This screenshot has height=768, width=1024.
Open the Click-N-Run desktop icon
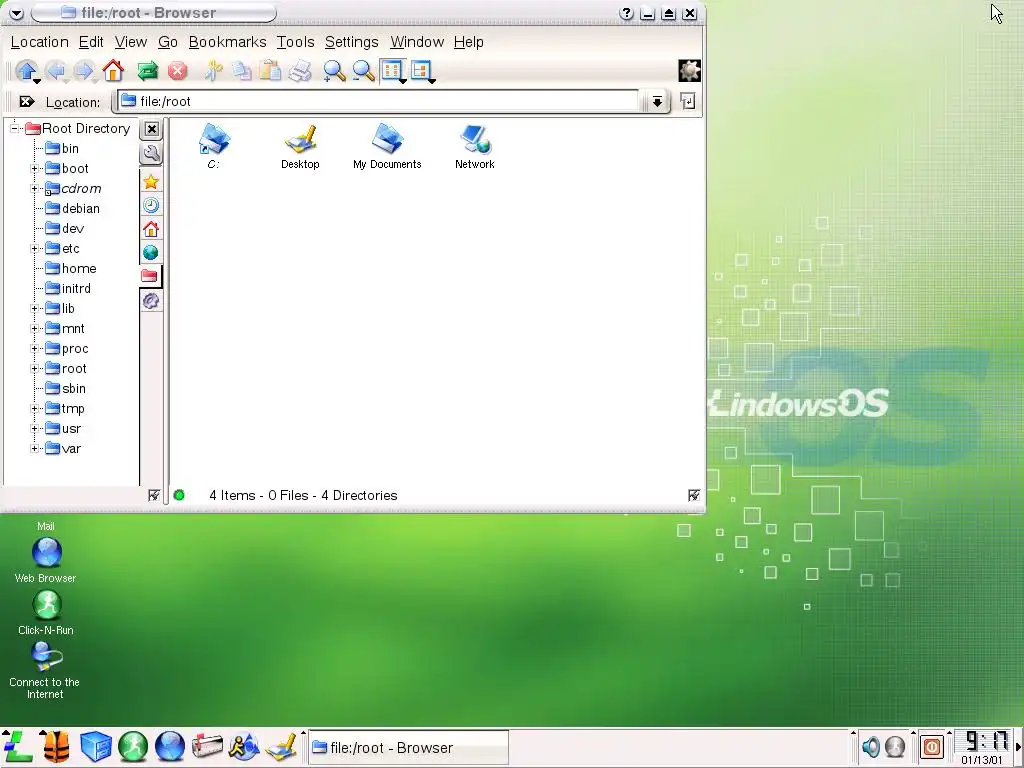click(x=46, y=612)
